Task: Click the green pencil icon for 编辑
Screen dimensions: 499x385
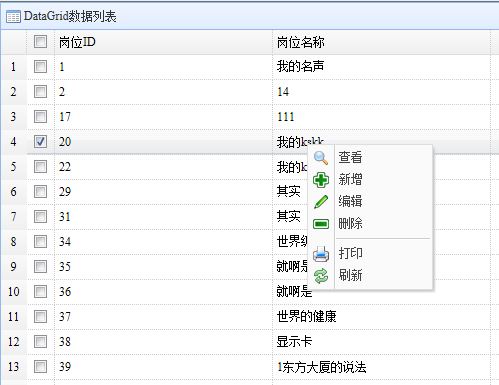Action: (x=321, y=202)
